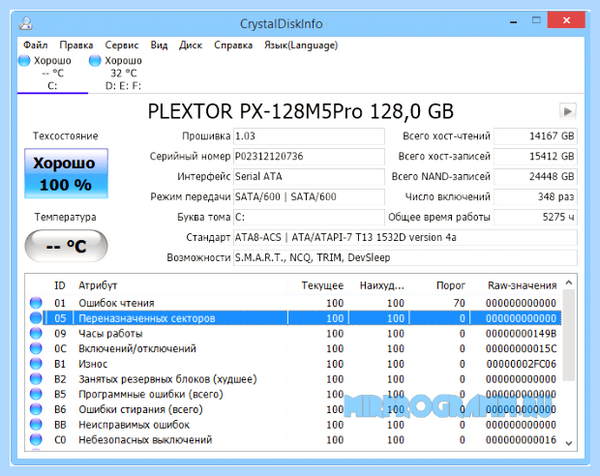
Task: Open the Справка menu
Action: coord(233,45)
